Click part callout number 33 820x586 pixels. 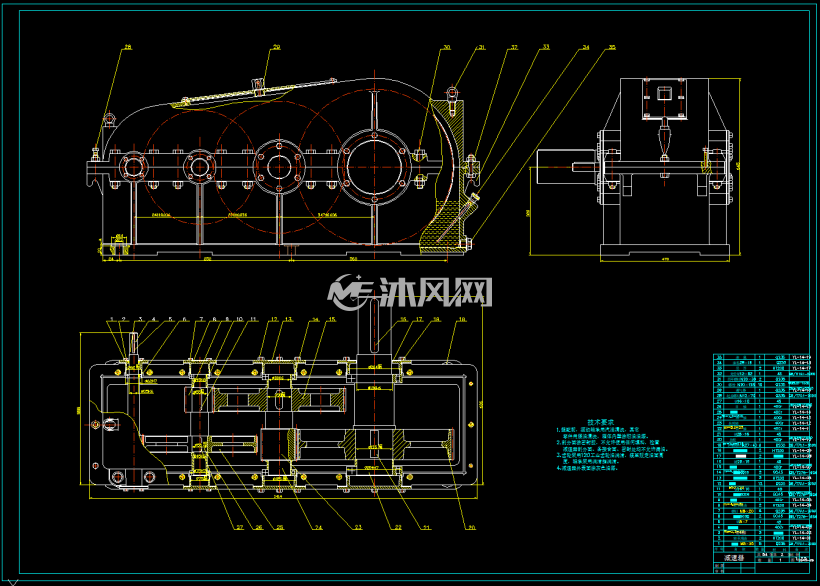(546, 47)
